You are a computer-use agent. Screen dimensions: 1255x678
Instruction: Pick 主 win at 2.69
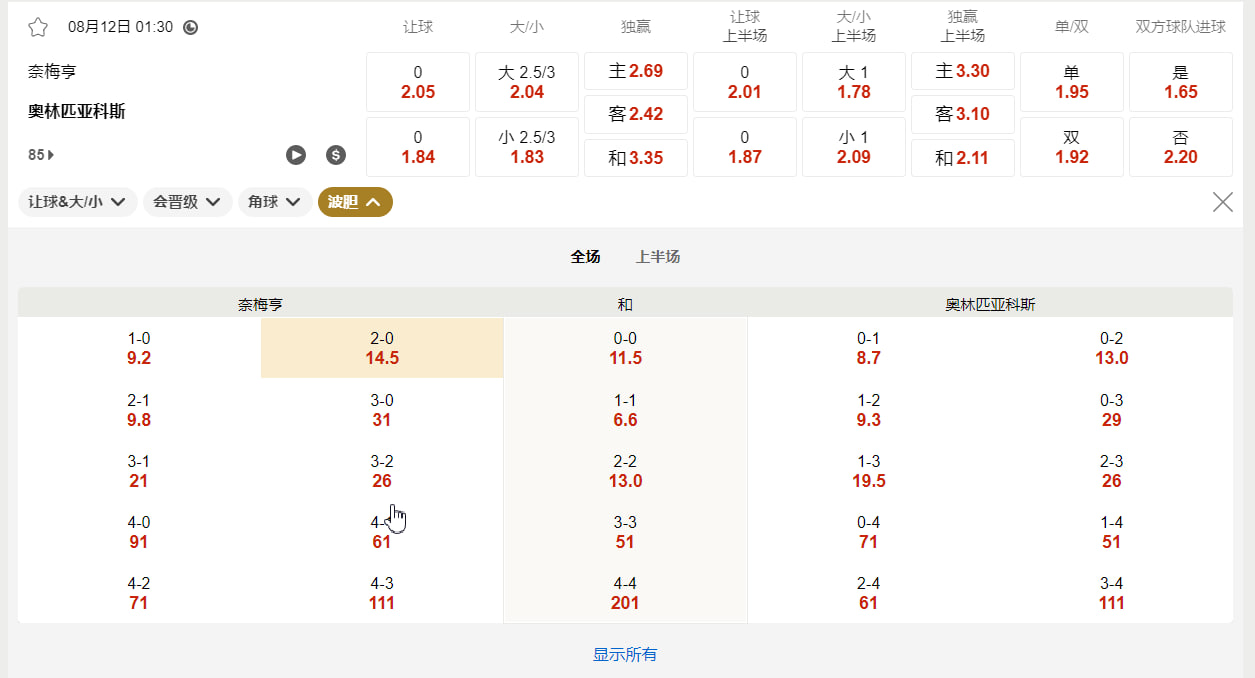point(636,71)
